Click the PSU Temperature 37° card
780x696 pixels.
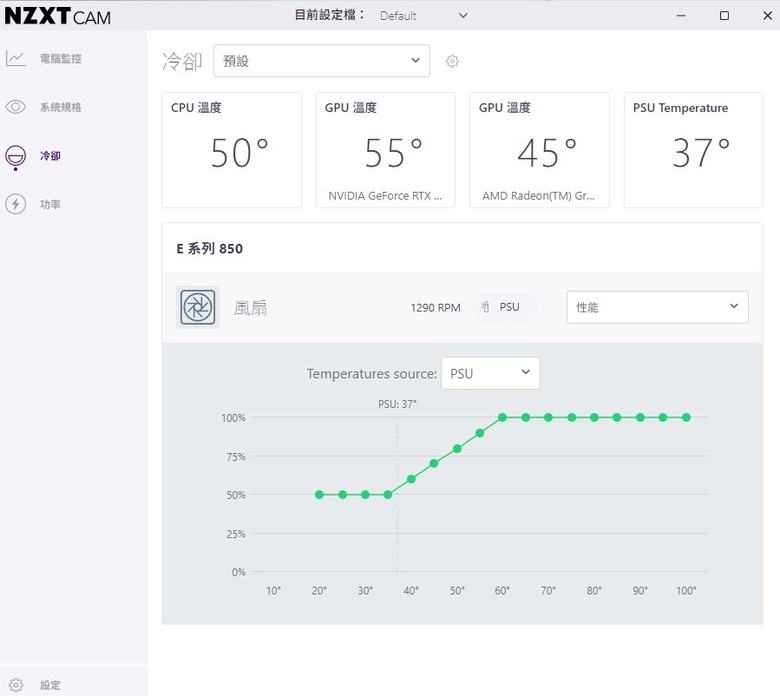693,150
